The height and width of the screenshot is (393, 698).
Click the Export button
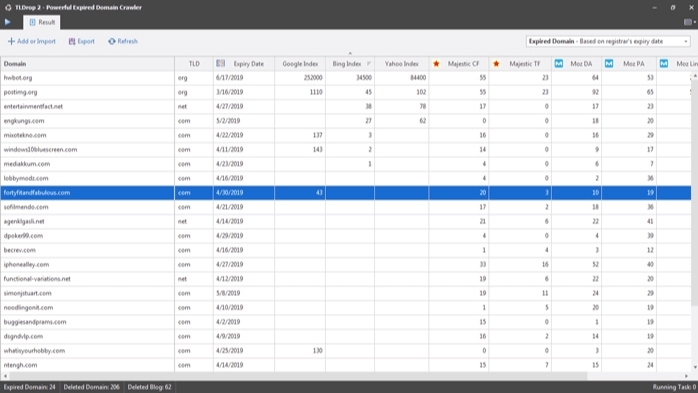click(x=81, y=41)
